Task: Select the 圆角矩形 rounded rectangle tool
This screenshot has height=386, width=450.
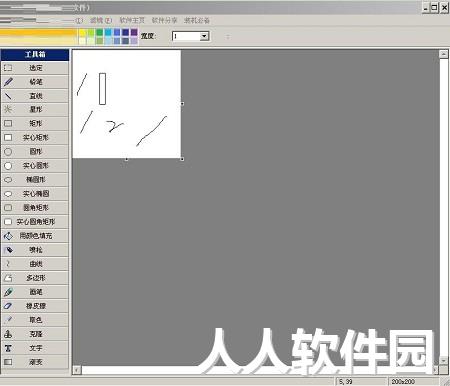Action: click(35, 208)
